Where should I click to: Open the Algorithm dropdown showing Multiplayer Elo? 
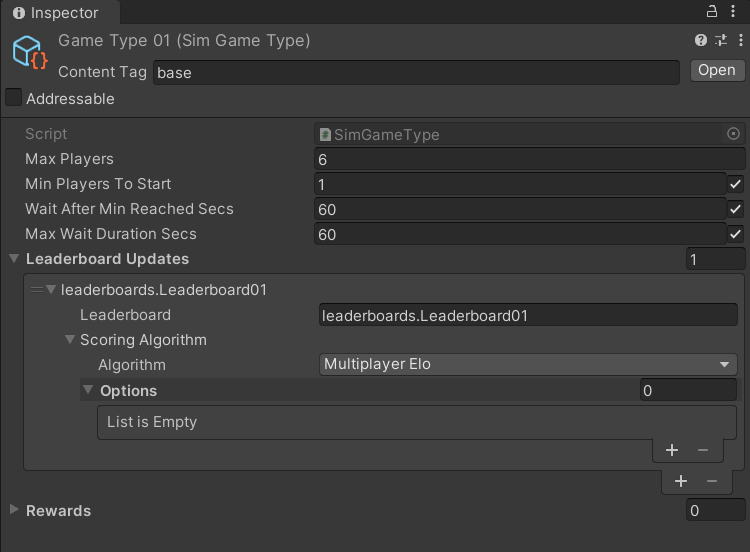click(528, 365)
